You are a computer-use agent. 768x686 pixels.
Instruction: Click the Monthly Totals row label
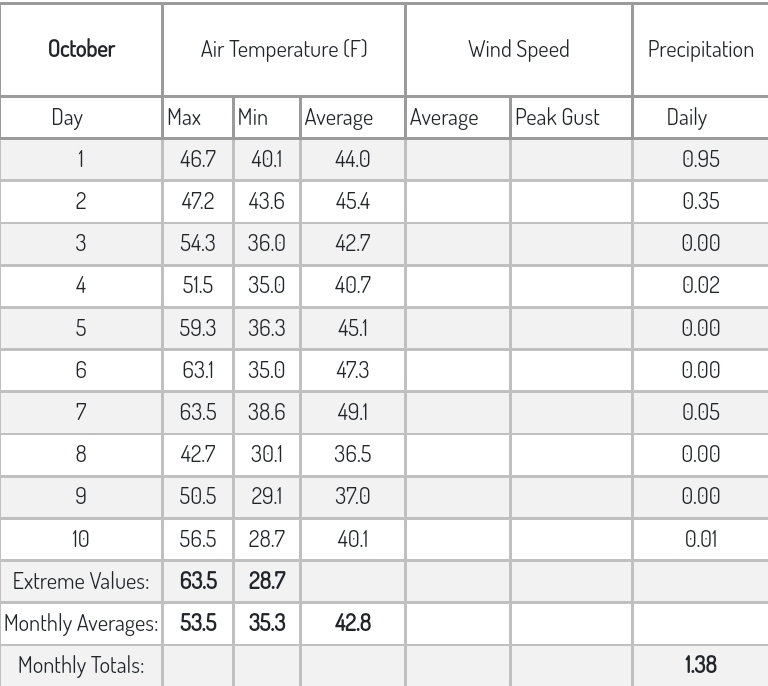81,665
